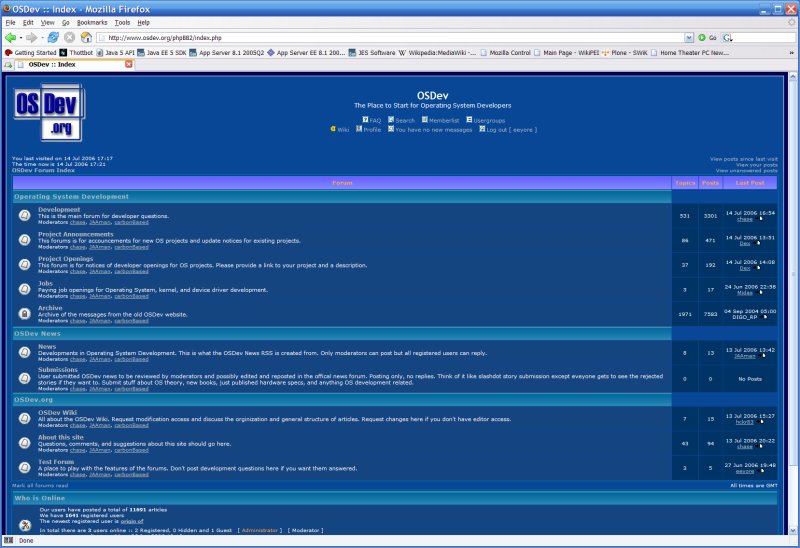This screenshot has width=800, height=548.
Task: Open the Project Openings forum
Action: click(x=65, y=259)
